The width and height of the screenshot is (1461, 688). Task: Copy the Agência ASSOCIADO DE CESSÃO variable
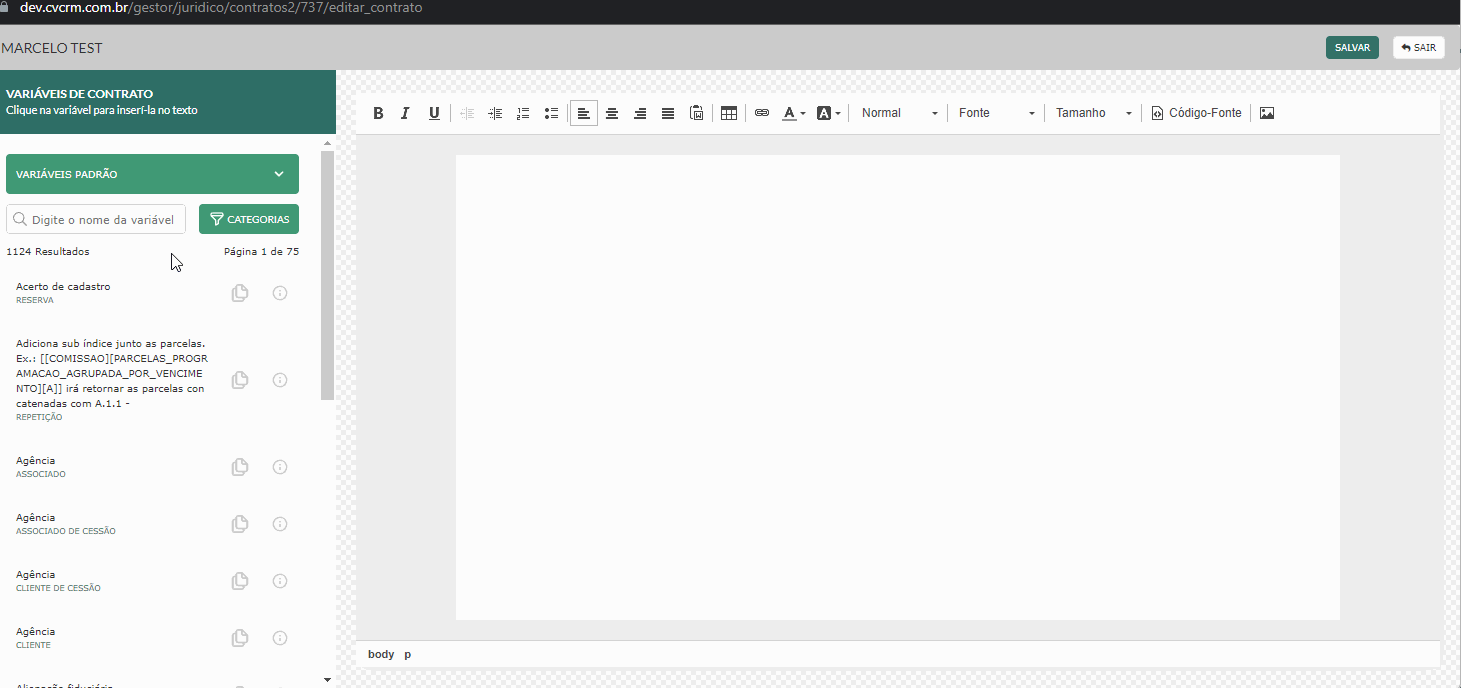click(240, 524)
